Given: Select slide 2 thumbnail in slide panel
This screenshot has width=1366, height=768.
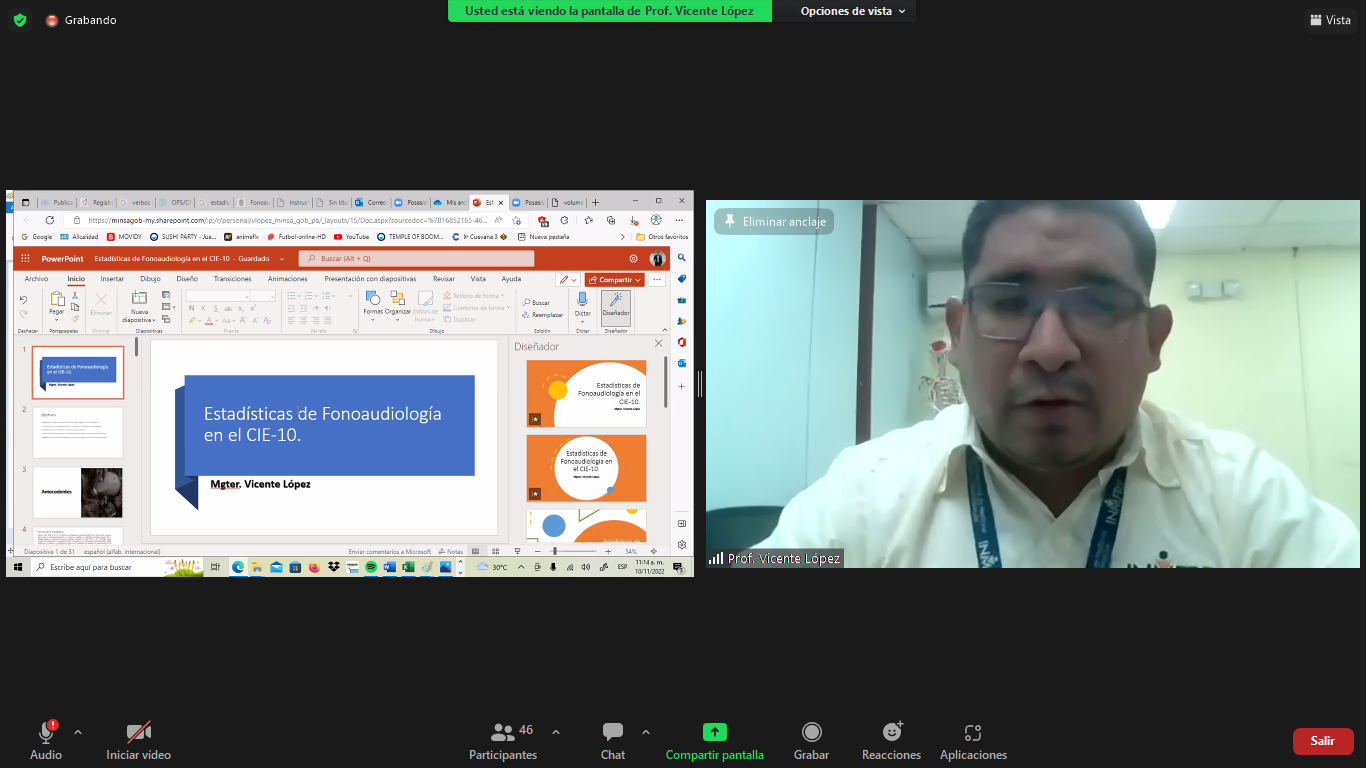Looking at the screenshot, I should click(x=78, y=432).
